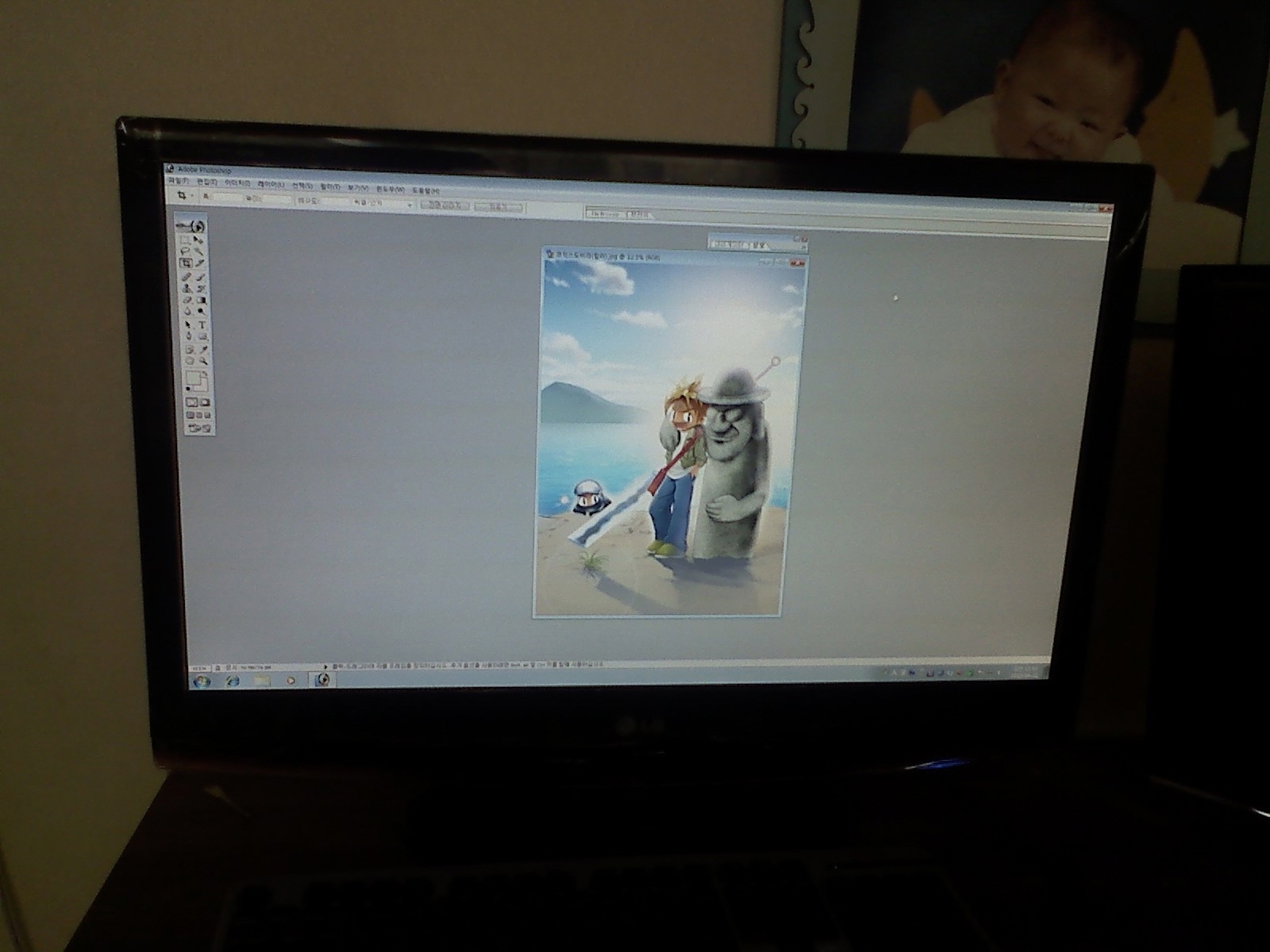Screen dimensions: 1270x952
Task: Open the 필터(T) menu
Action: coord(330,186)
